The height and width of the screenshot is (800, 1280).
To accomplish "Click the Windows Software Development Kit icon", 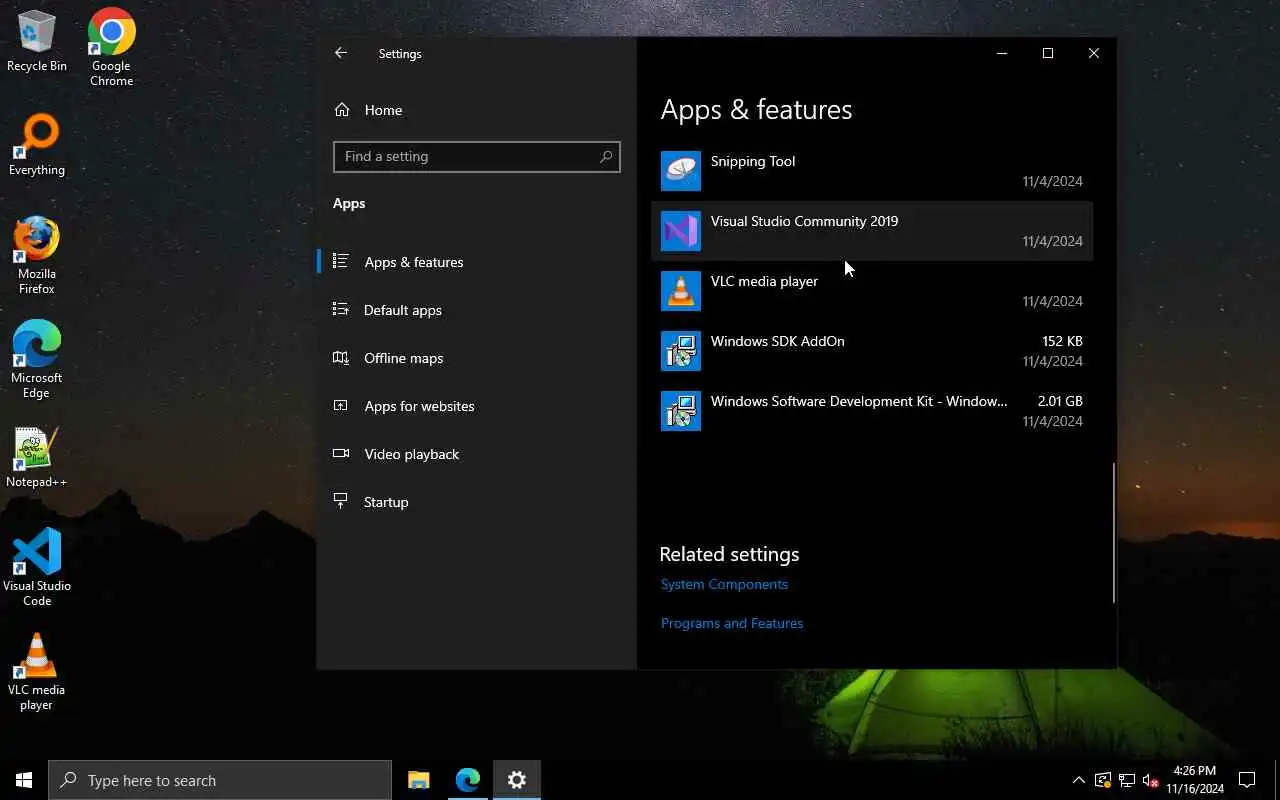I will pyautogui.click(x=681, y=411).
